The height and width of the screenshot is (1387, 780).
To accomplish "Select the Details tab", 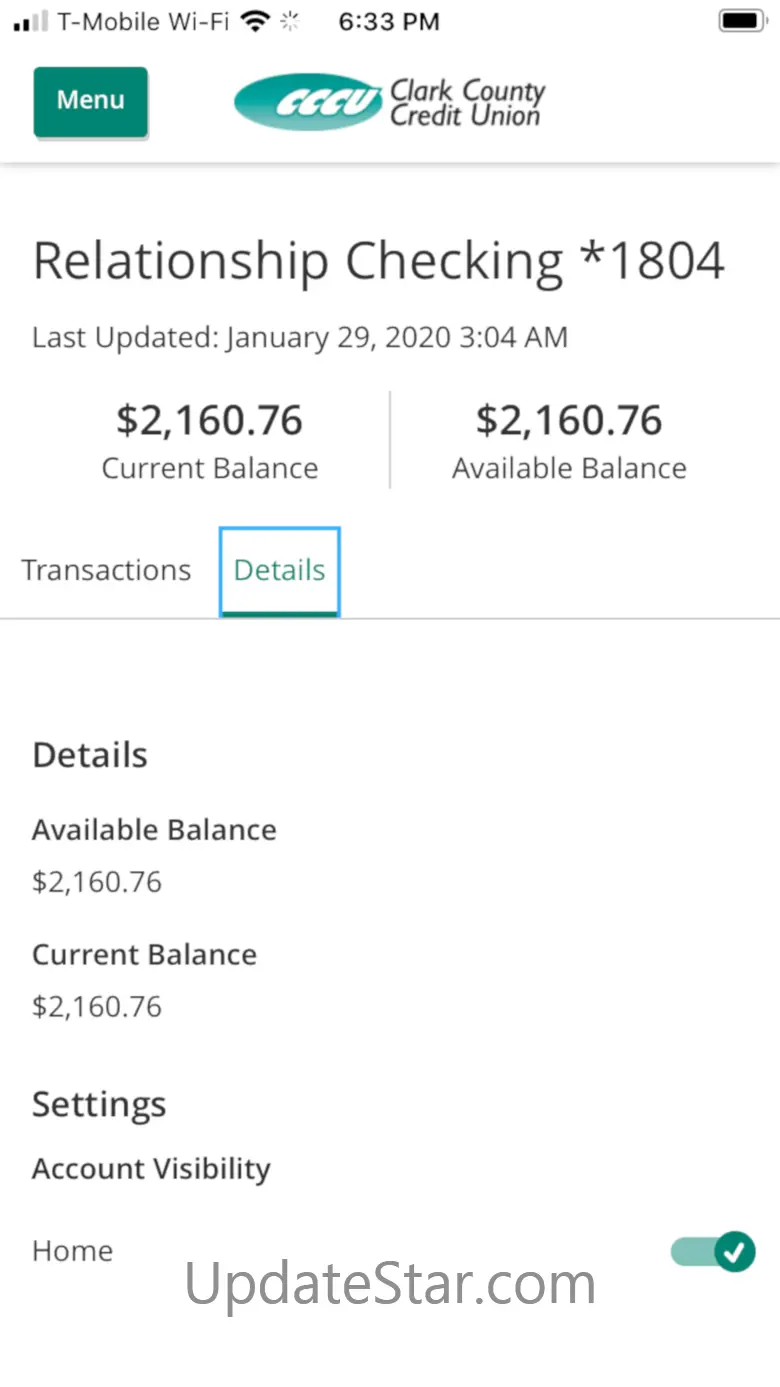I will coord(279,570).
